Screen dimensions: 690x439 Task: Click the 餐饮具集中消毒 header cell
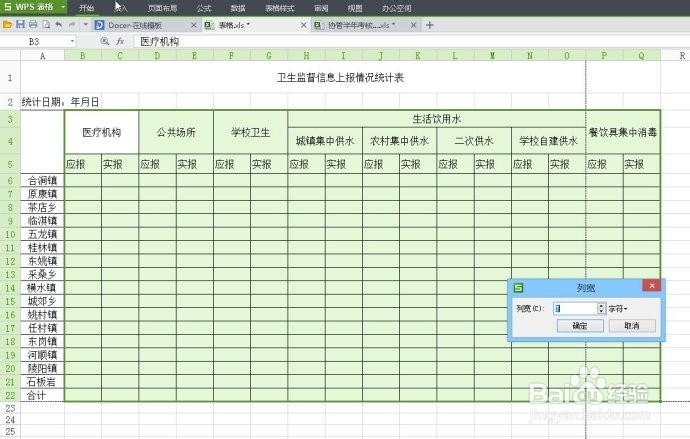pyautogui.click(x=623, y=132)
